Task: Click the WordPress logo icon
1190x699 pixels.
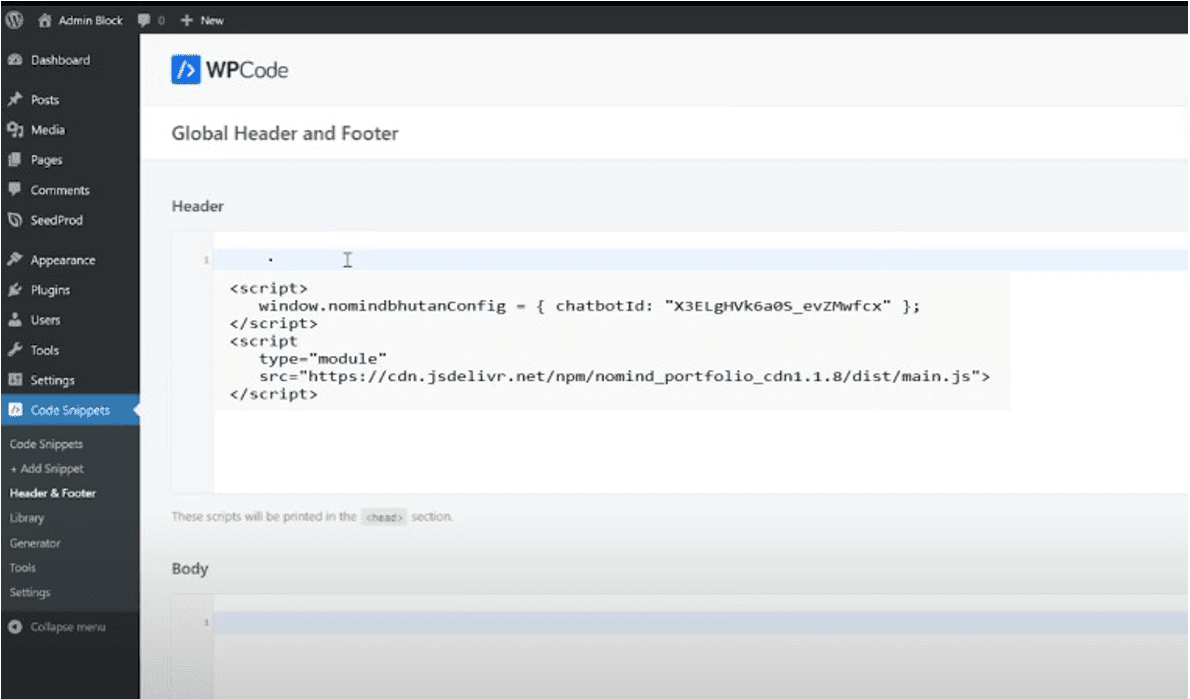Action: tap(14, 19)
